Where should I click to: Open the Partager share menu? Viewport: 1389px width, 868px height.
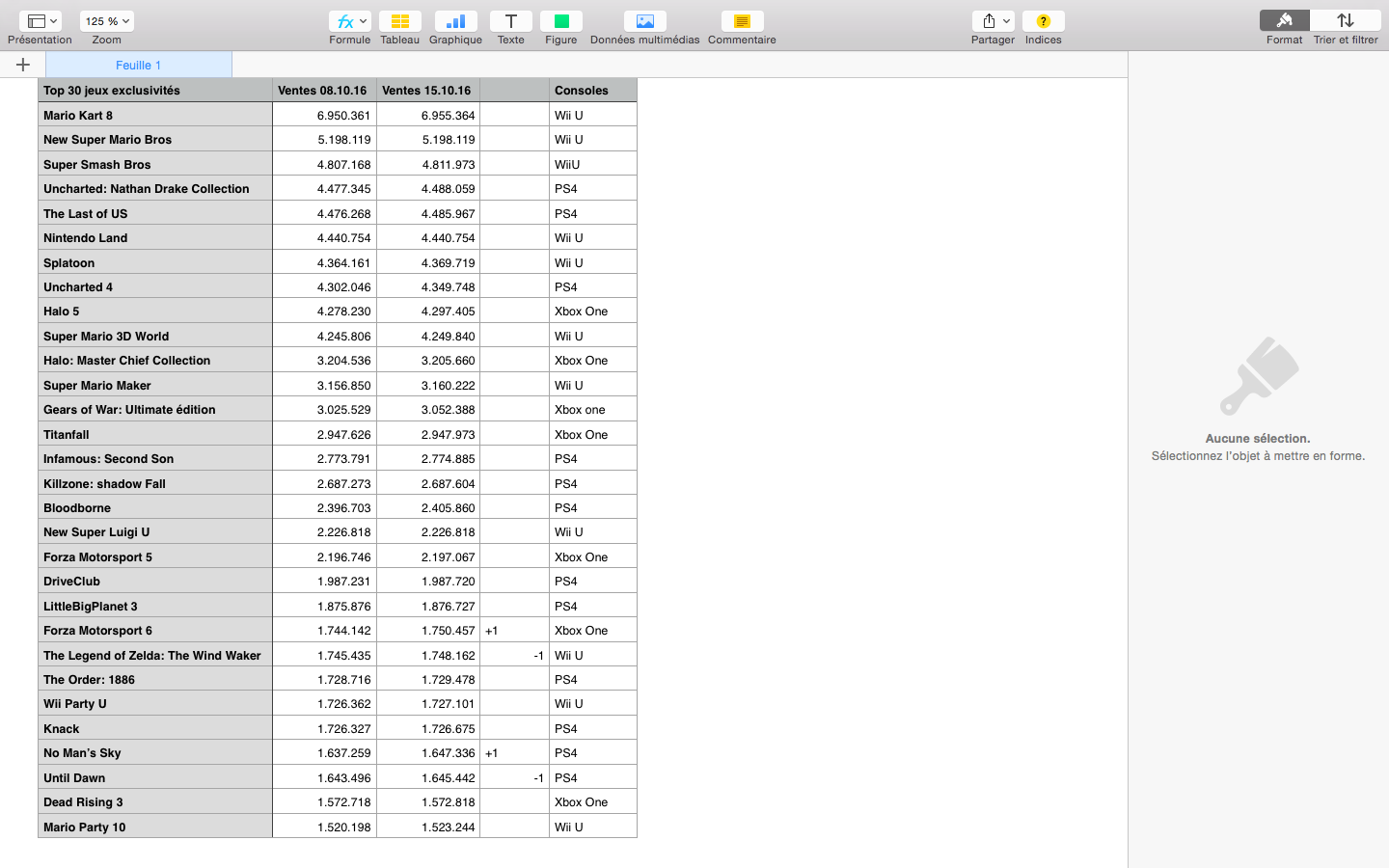pyautogui.click(x=993, y=21)
